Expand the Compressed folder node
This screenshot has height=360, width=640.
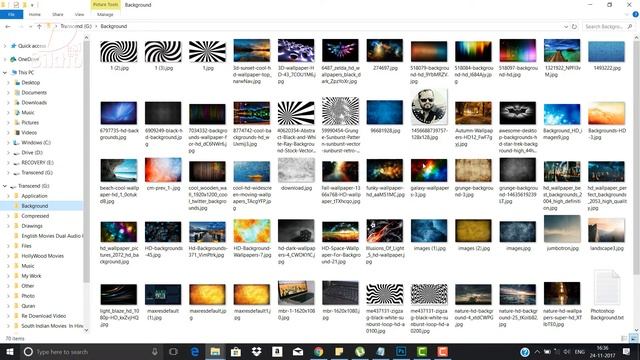(x=8, y=216)
